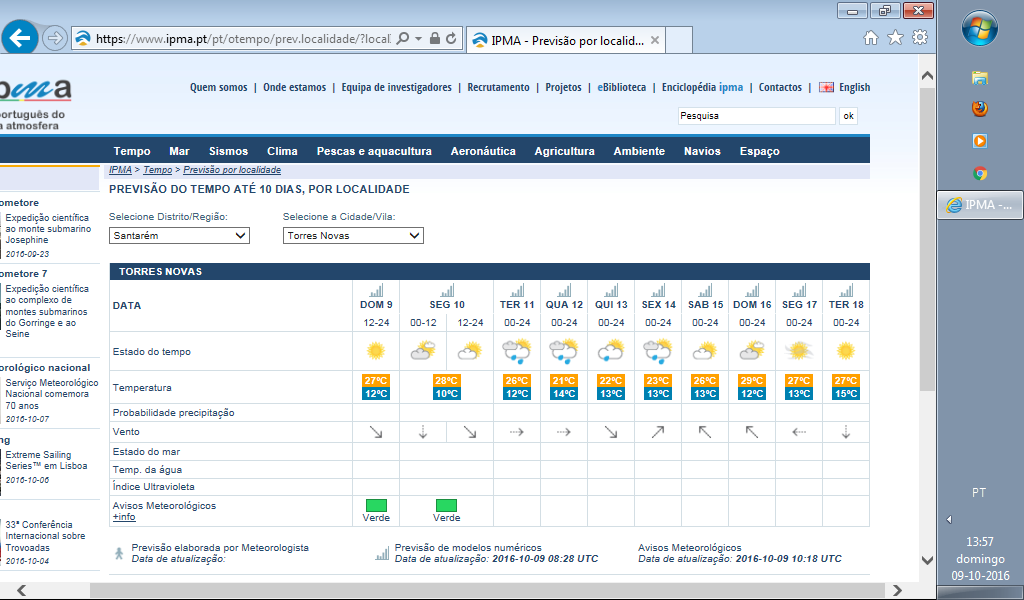Viewport: 1024px width, 600px height.
Task: Click the IPMA taskbar window button
Action: [980, 205]
